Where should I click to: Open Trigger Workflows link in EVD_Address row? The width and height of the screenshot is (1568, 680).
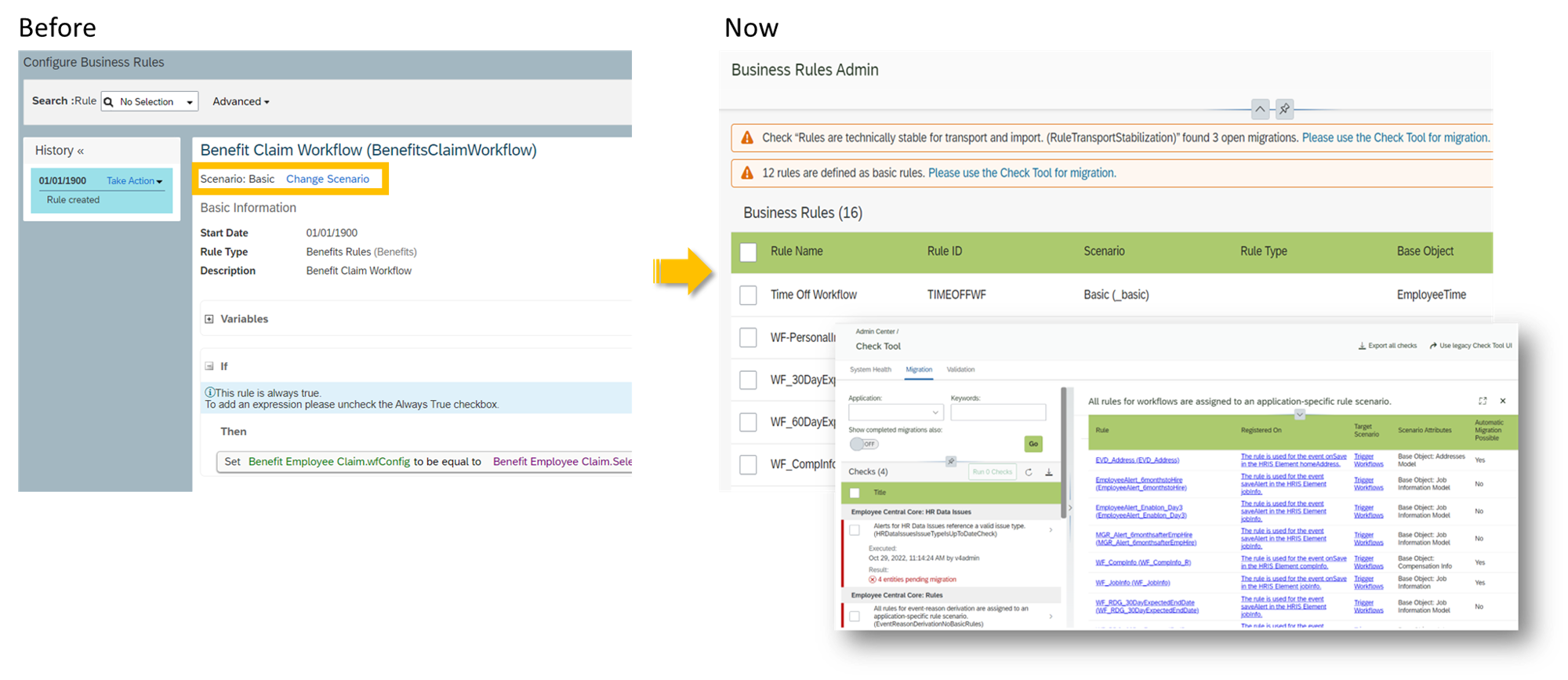click(1368, 460)
